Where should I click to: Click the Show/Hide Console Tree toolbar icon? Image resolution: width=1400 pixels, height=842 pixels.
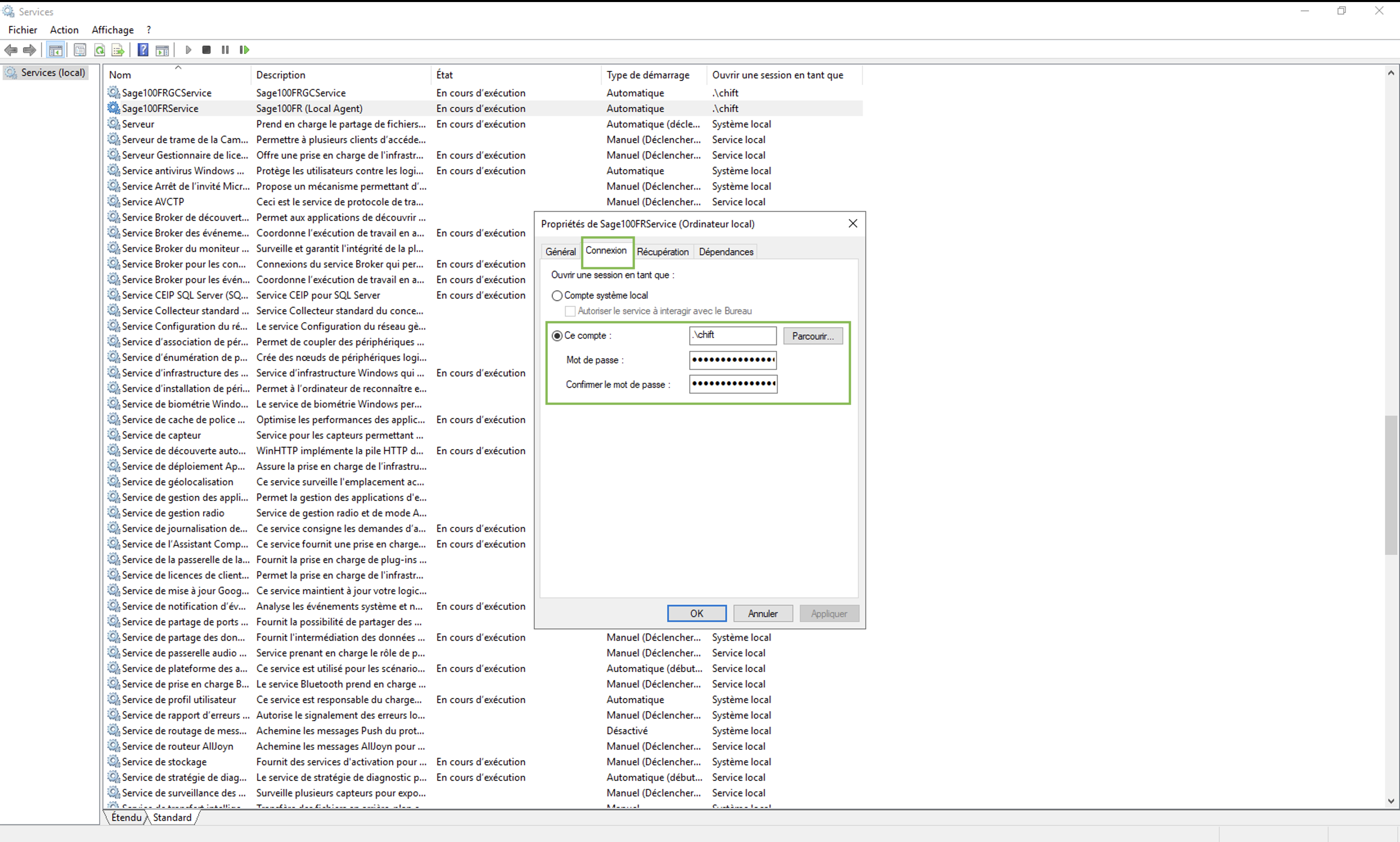tap(55, 50)
